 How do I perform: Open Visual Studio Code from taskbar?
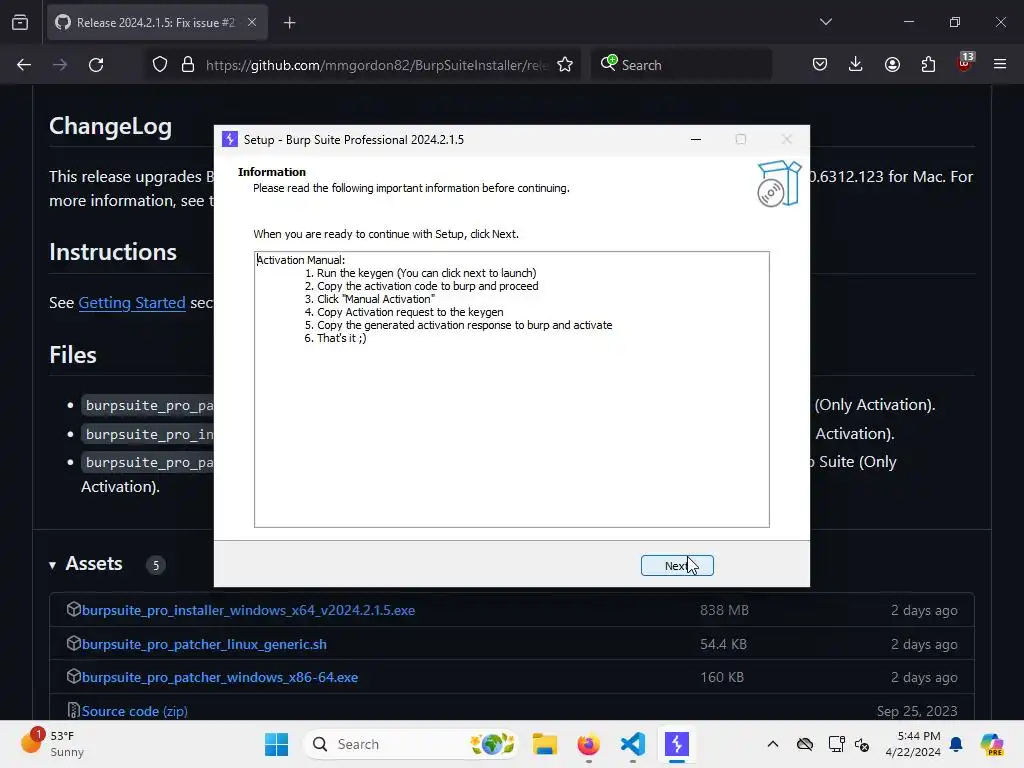tap(633, 744)
